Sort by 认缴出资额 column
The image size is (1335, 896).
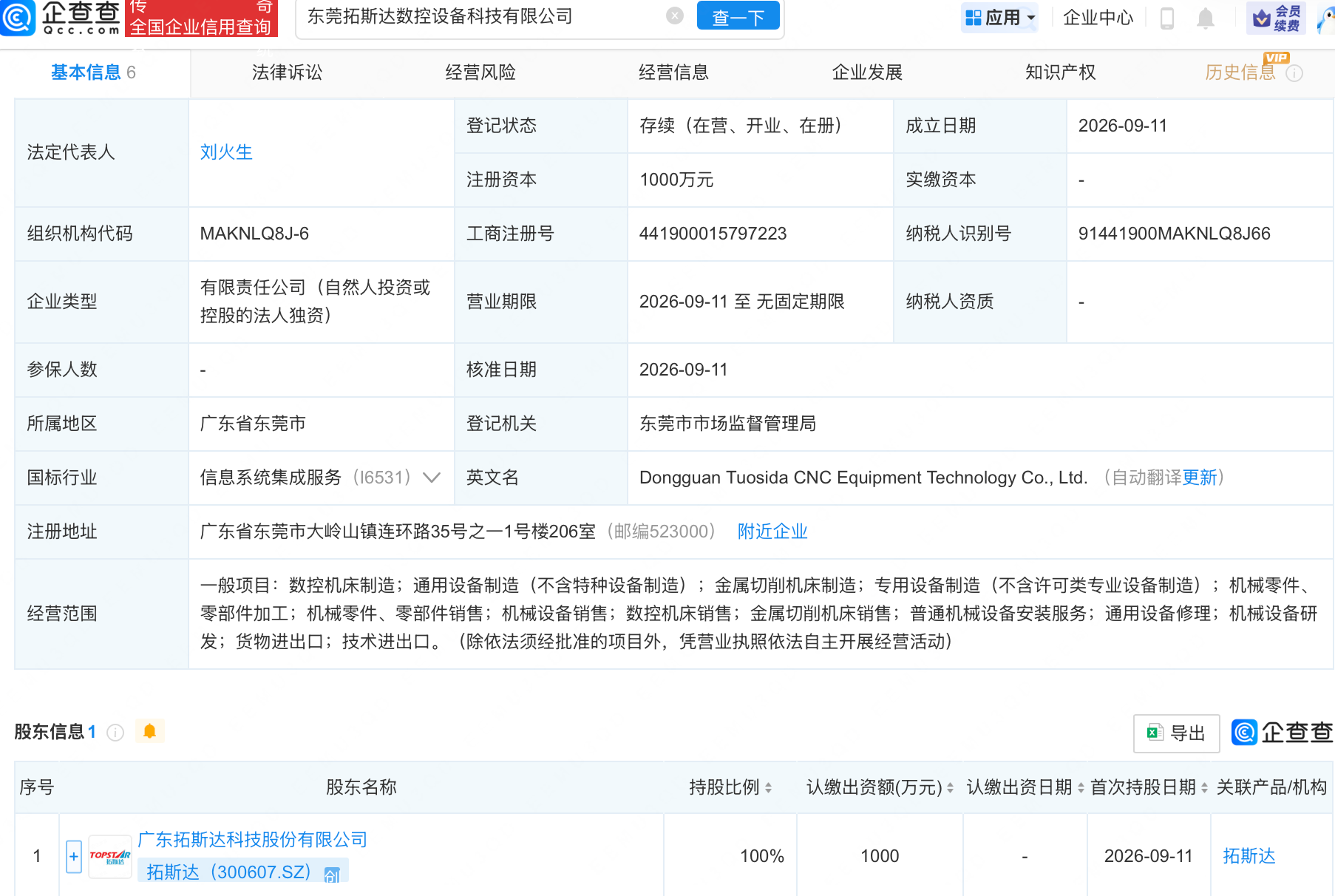[880, 787]
